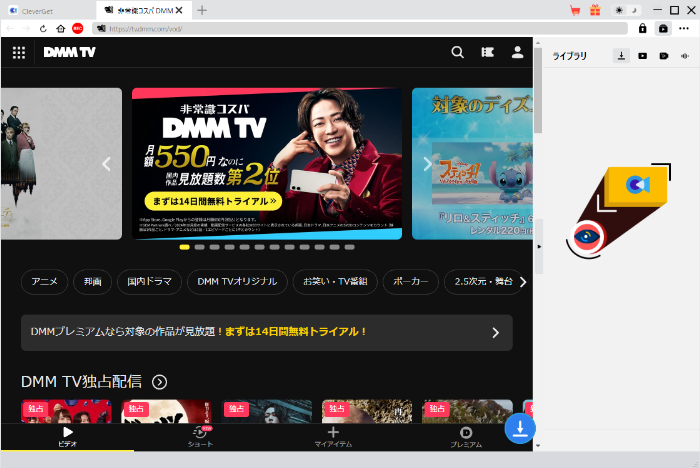Open a new tab with plus button

click(x=202, y=10)
